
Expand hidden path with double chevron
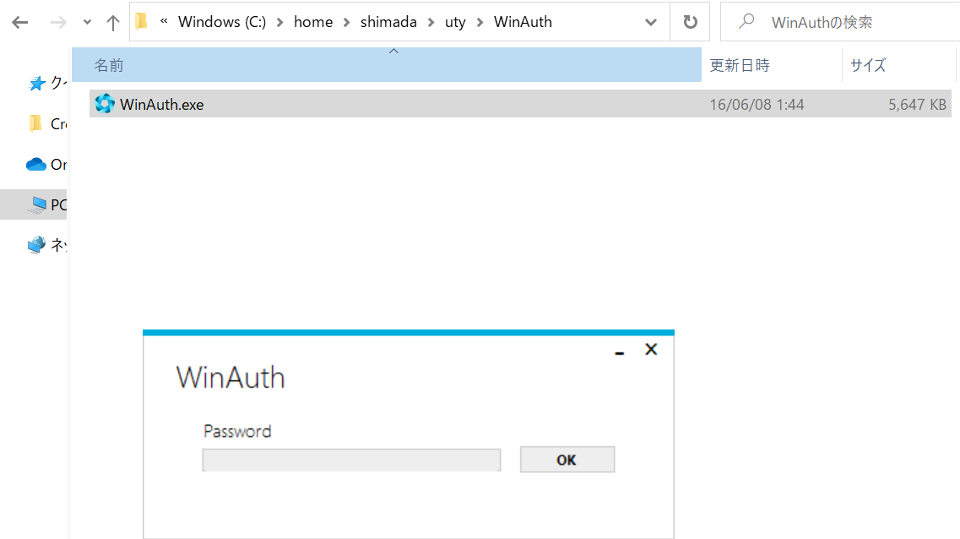[x=163, y=21]
